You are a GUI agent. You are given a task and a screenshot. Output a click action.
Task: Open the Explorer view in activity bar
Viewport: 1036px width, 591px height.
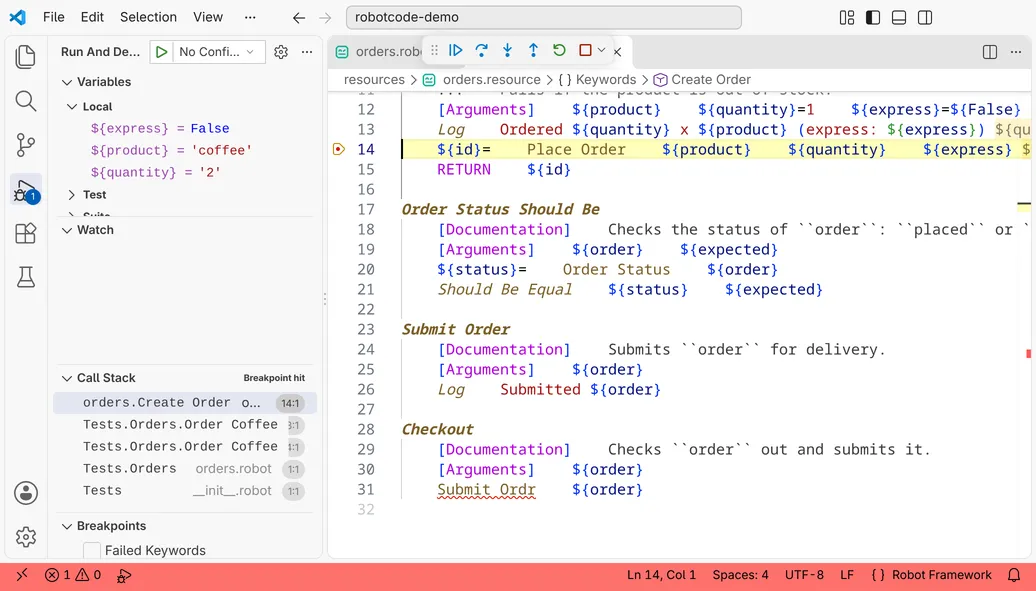[x=26, y=57]
